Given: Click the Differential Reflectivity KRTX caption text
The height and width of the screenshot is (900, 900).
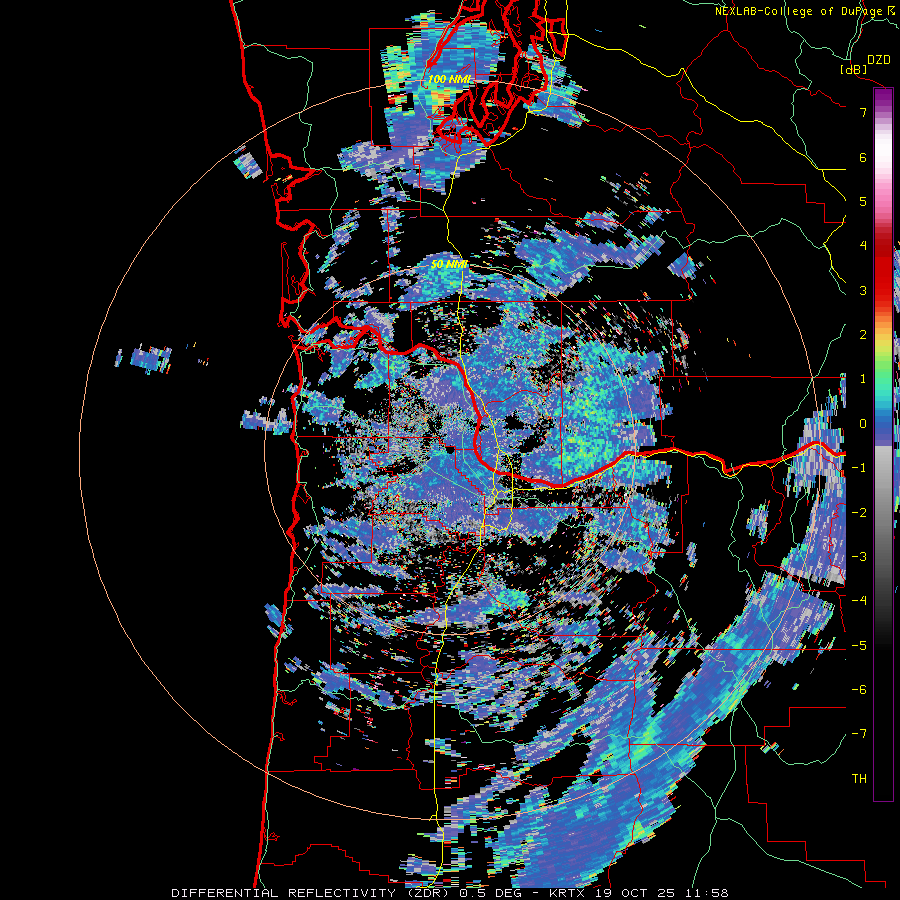Looking at the screenshot, I should click(x=449, y=893).
